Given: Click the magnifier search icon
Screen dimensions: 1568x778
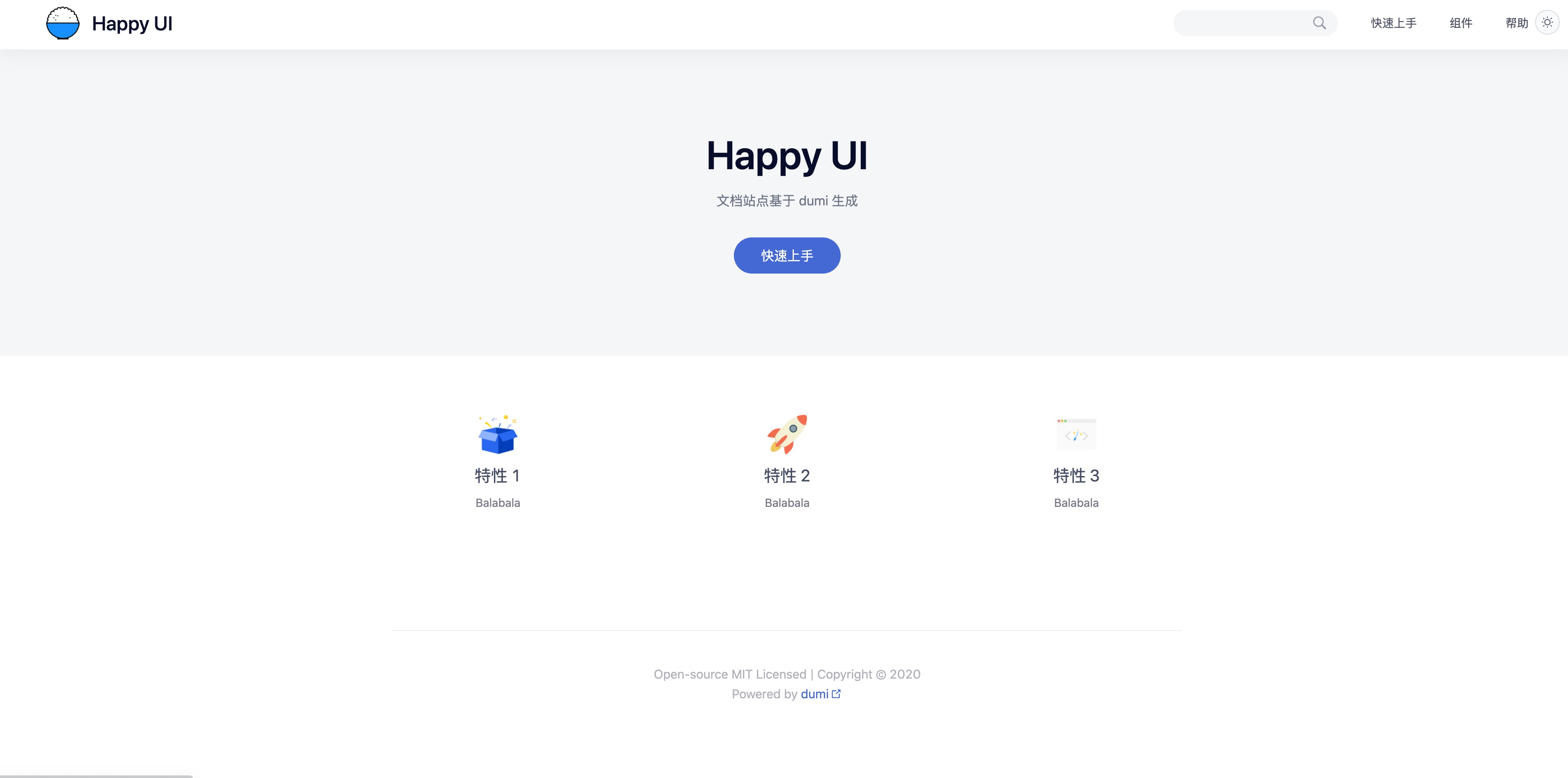Looking at the screenshot, I should tap(1319, 23).
